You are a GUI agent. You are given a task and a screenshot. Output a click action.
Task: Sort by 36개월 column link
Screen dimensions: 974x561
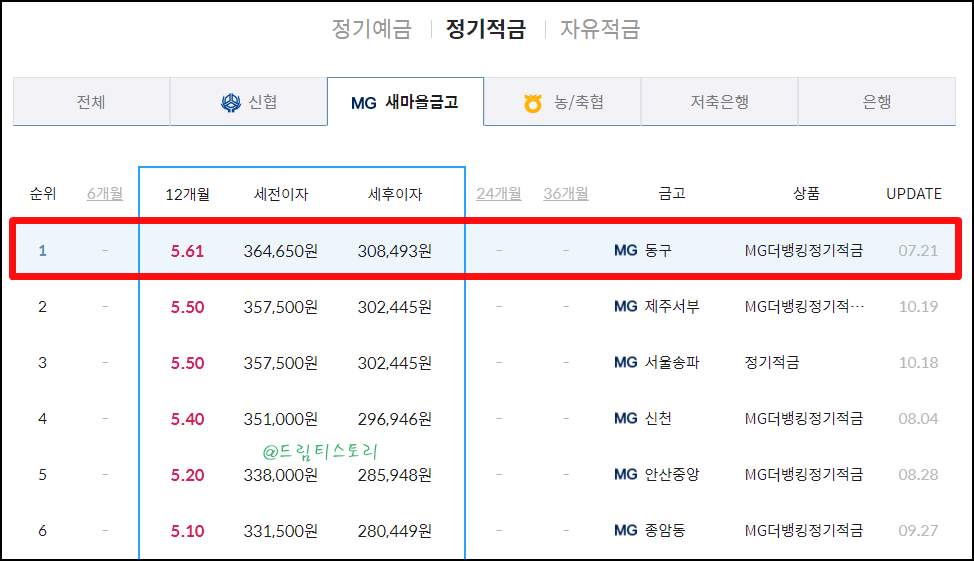[x=566, y=194]
